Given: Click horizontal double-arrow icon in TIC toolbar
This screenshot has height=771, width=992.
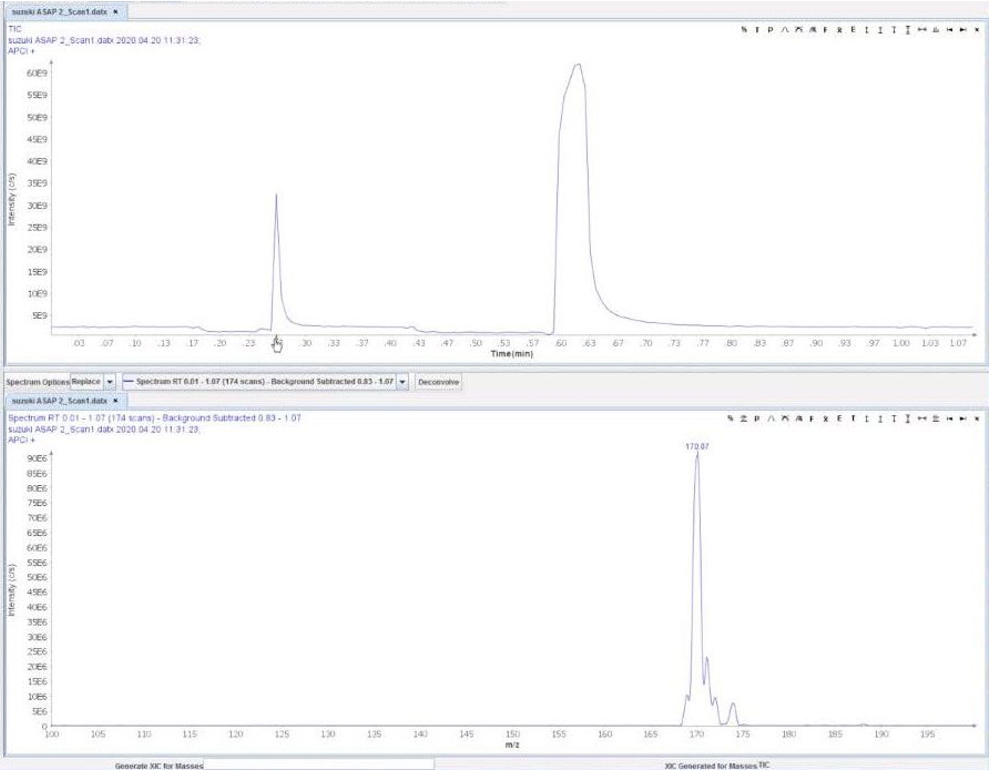Looking at the screenshot, I should tap(920, 30).
